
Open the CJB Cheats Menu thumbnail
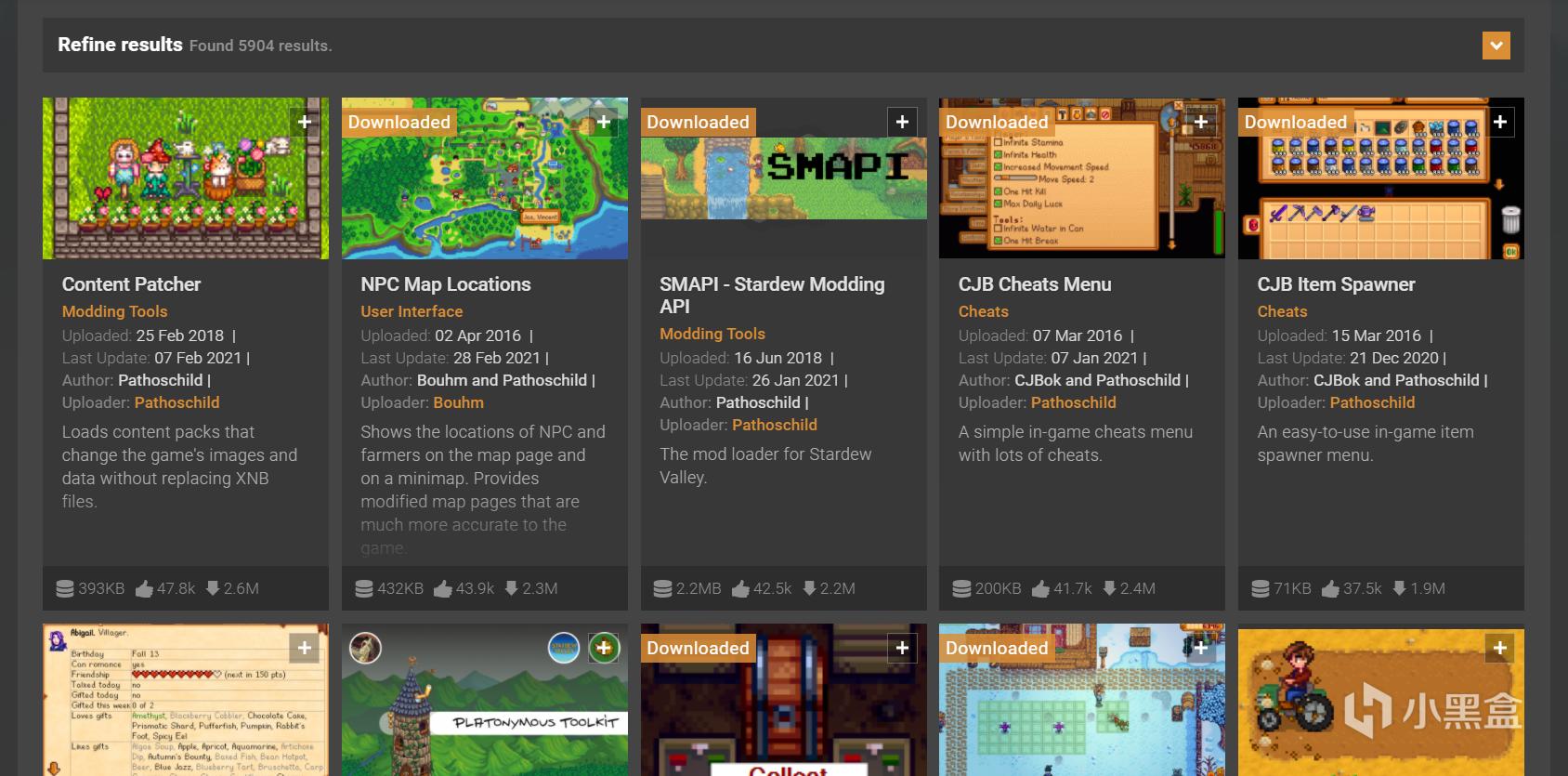click(x=1082, y=178)
